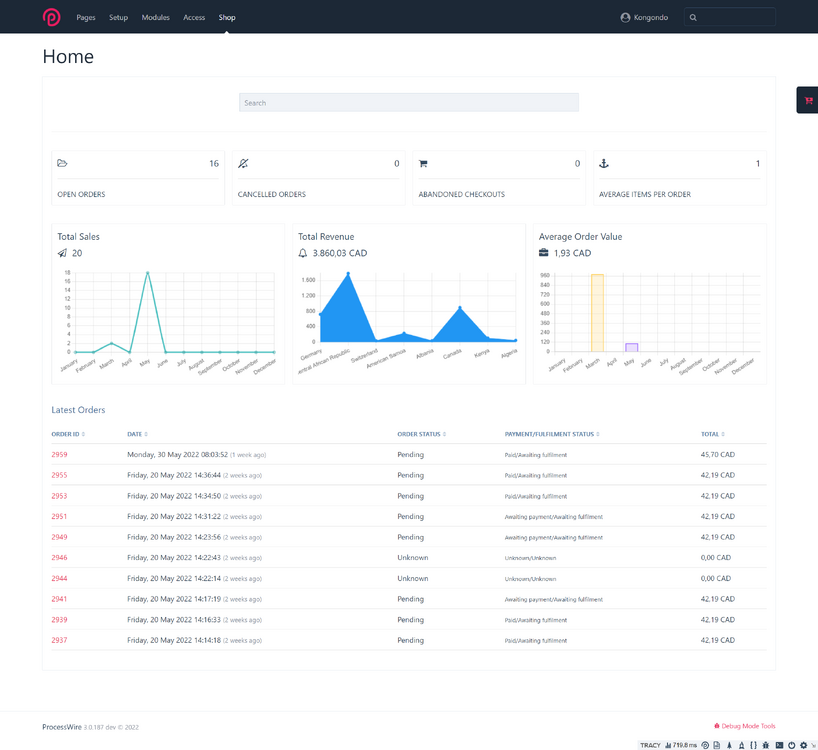Screen dimensions: 818x750
Task: Click the Tracy curly braces icon
Action: click(753, 745)
